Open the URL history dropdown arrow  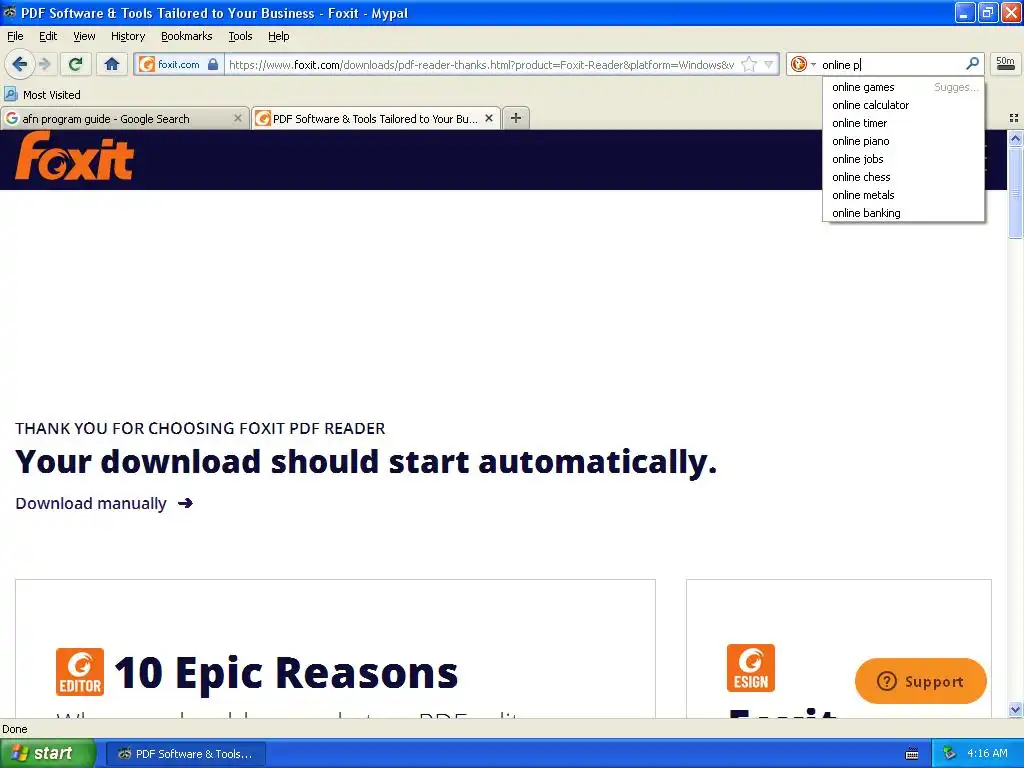click(769, 64)
